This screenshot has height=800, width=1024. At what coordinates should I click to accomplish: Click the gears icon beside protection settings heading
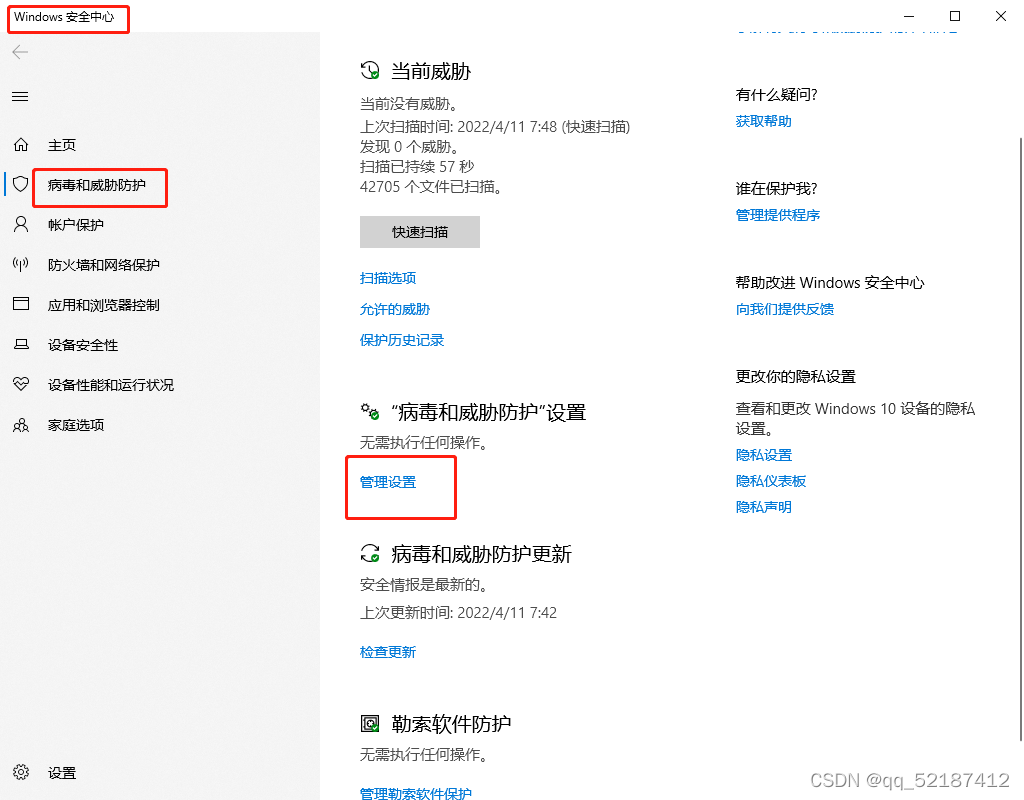tap(370, 412)
